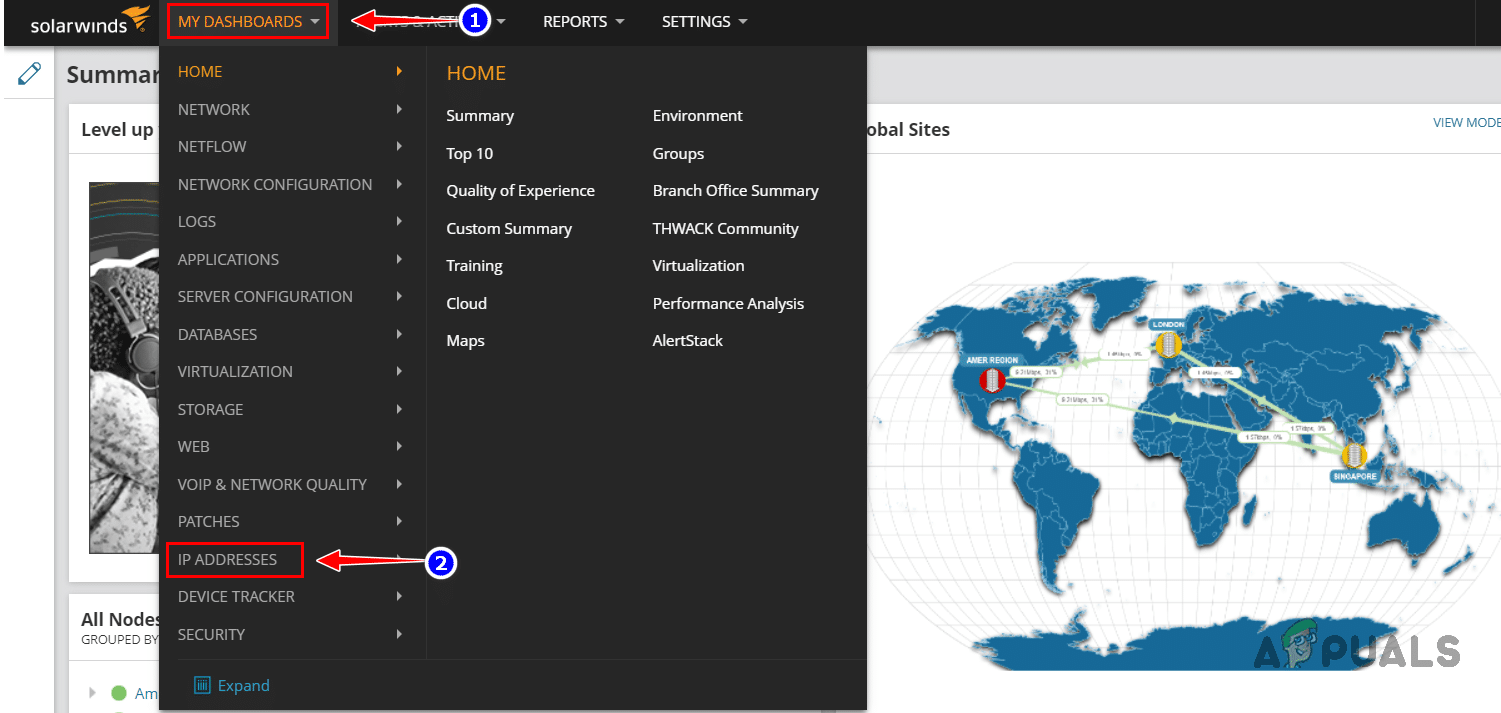Select IP Addresses in the dashboards menu
Screen dimensions: 1501x713
[228, 560]
